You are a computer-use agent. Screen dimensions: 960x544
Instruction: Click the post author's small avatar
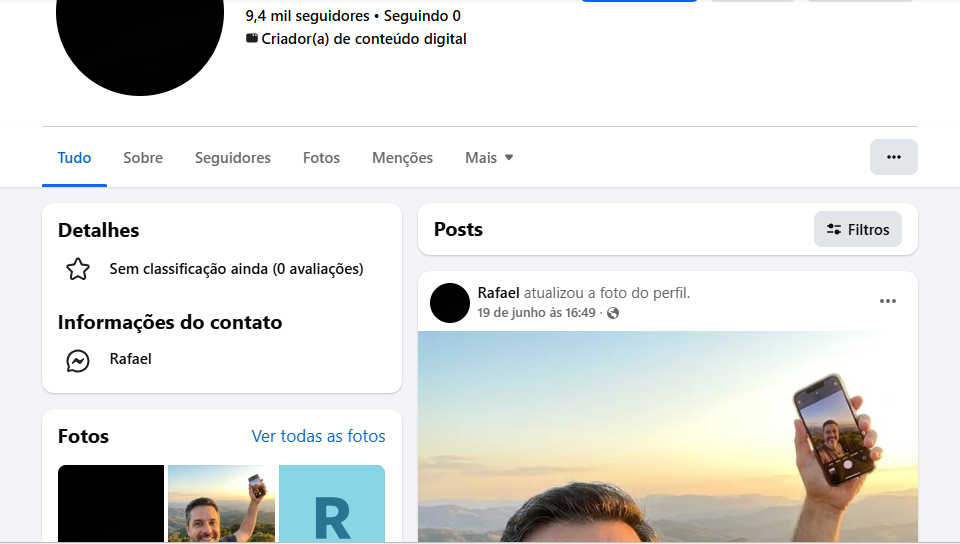(450, 303)
